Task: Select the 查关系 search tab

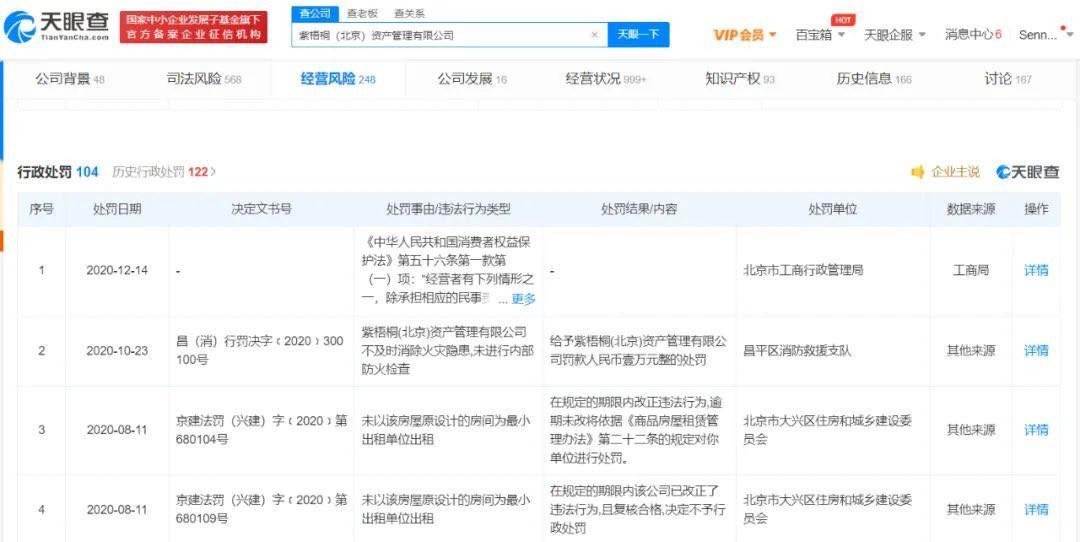Action: (x=409, y=13)
